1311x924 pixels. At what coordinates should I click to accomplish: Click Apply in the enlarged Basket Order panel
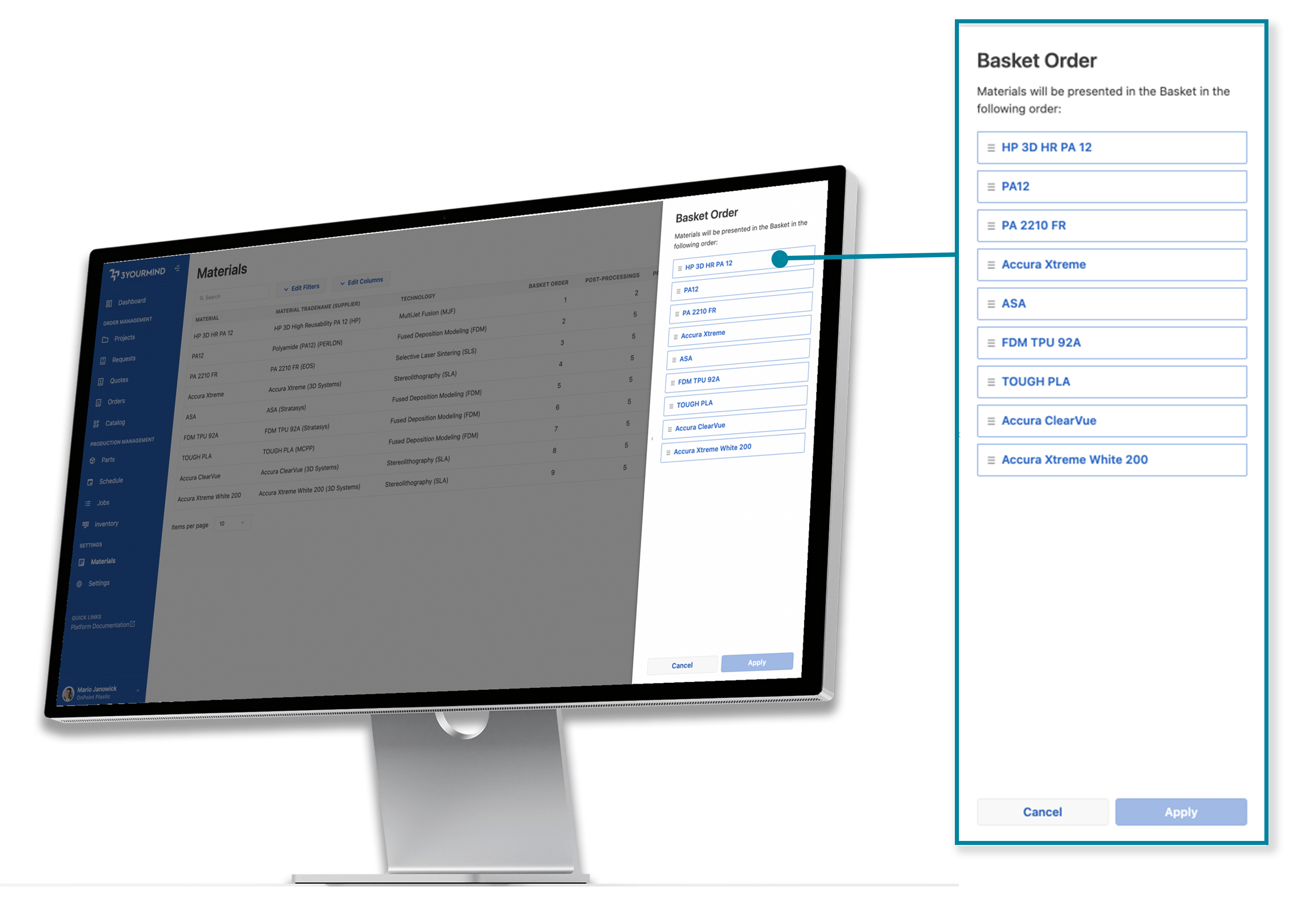pos(1181,812)
